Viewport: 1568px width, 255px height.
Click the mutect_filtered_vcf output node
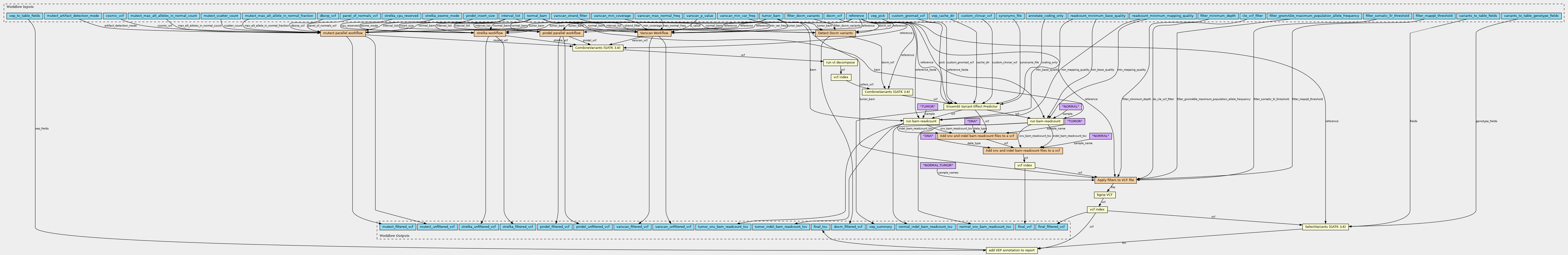pyautogui.click(x=398, y=226)
